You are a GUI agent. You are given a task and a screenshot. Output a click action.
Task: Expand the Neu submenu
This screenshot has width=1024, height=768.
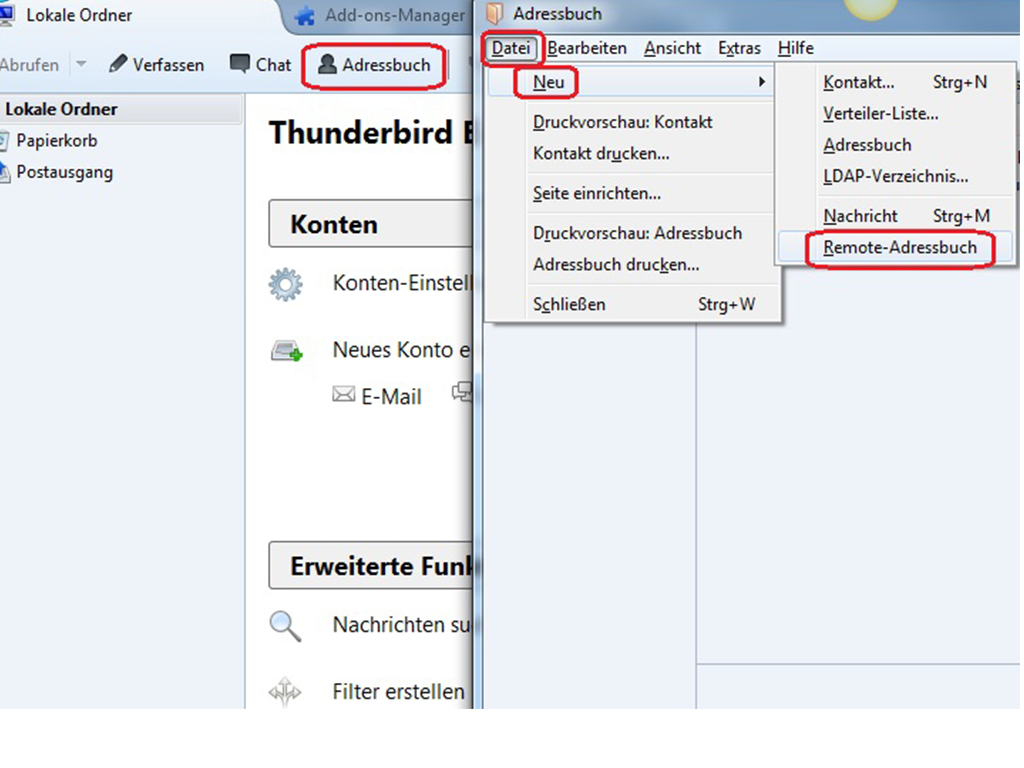coord(548,82)
